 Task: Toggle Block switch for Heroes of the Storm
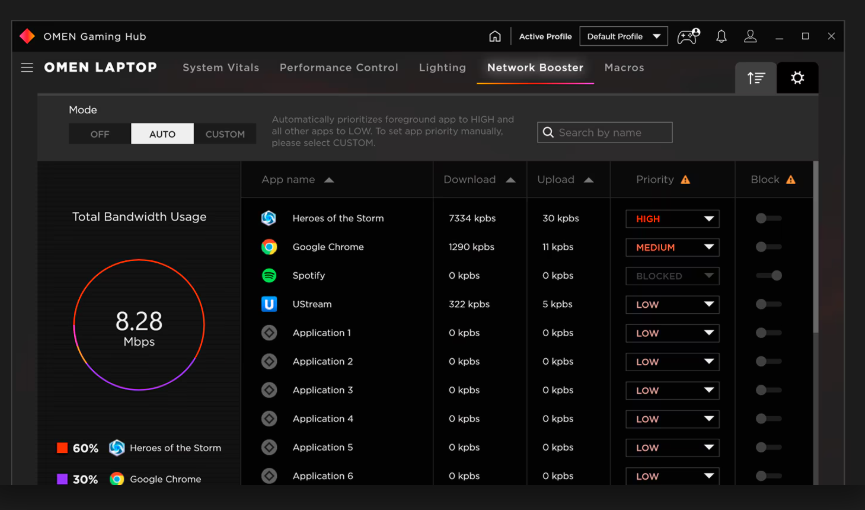pos(768,219)
